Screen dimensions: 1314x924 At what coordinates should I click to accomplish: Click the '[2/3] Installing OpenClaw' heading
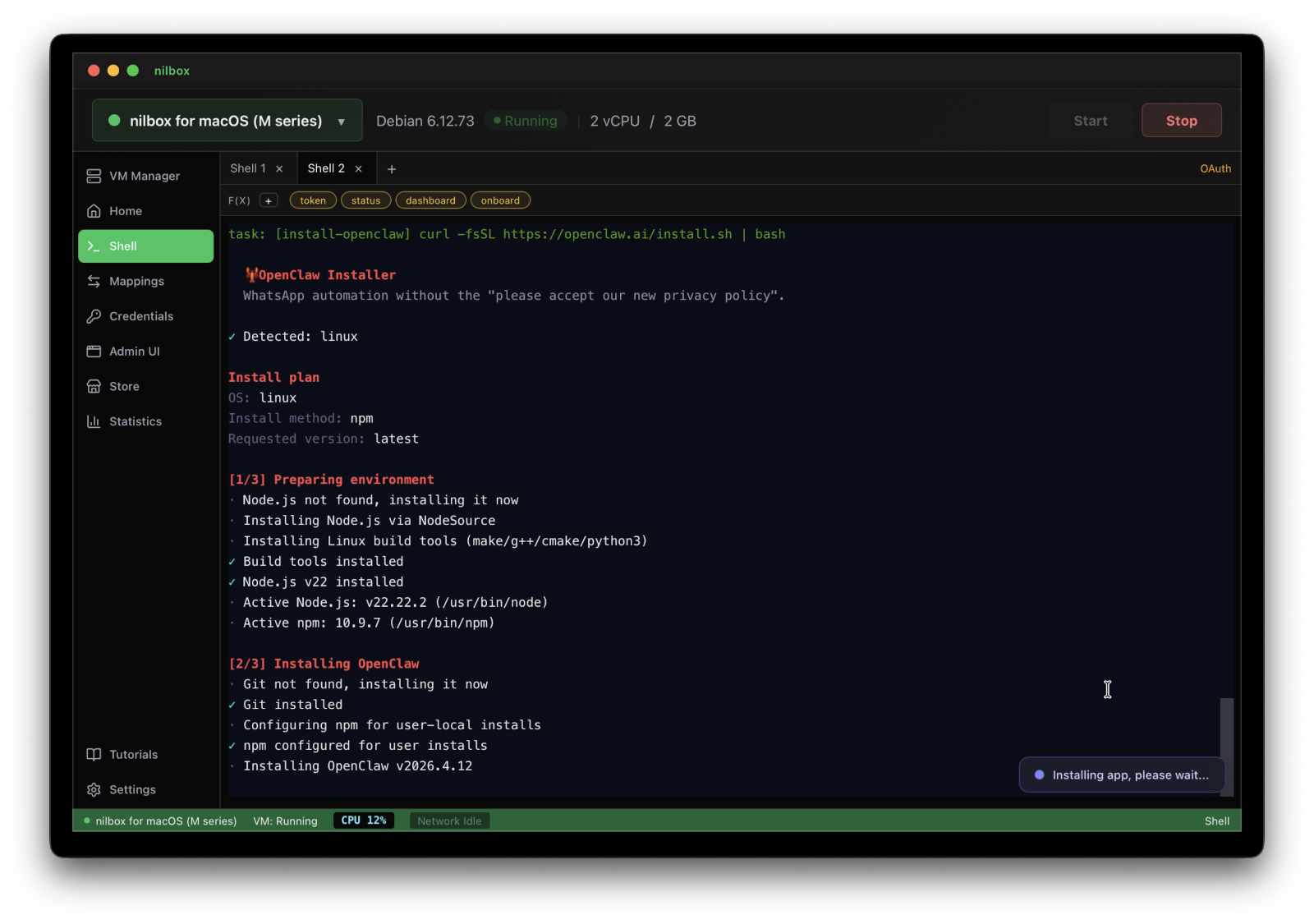(x=324, y=664)
